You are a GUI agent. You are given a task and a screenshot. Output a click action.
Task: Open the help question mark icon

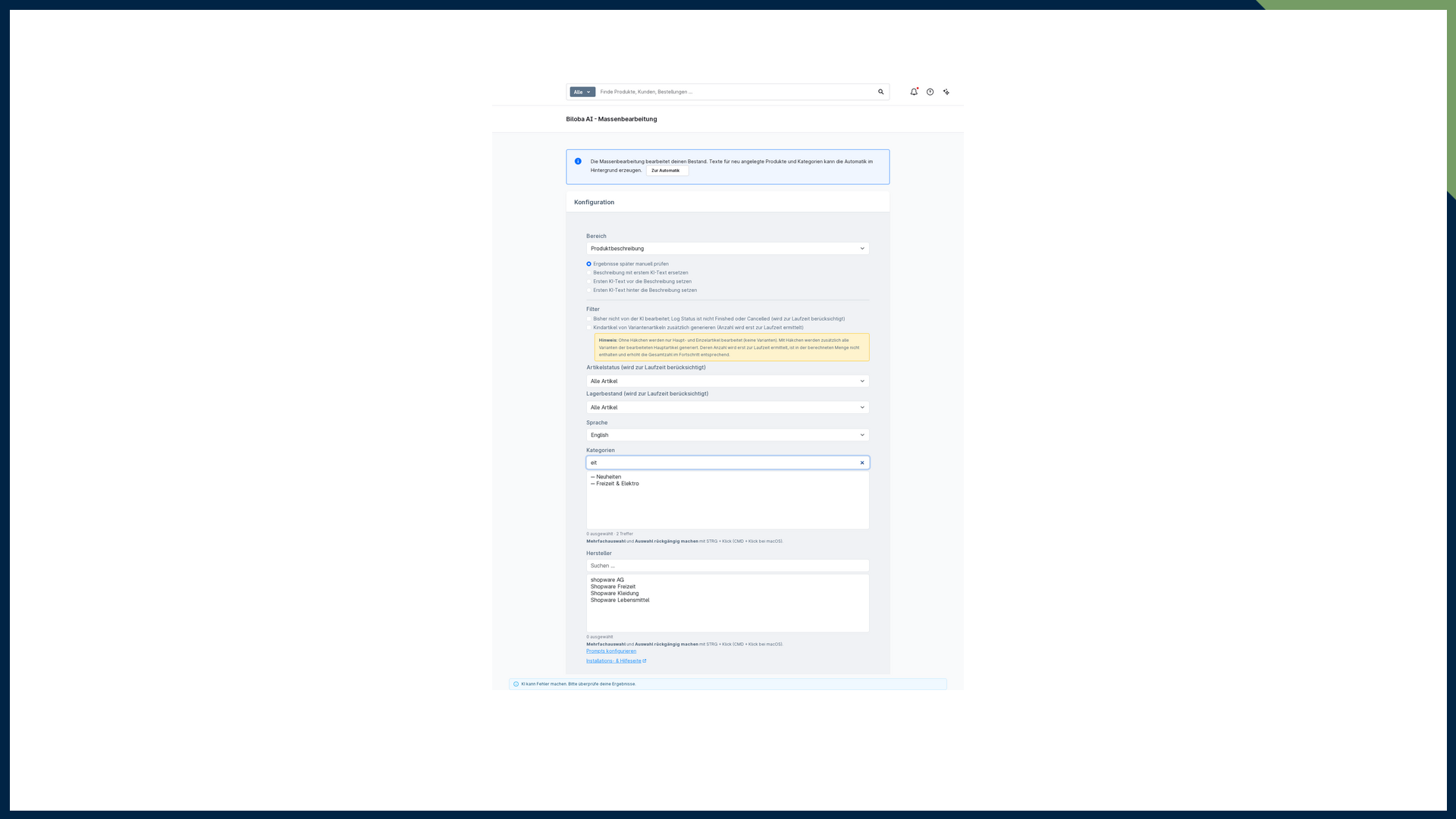click(x=930, y=92)
